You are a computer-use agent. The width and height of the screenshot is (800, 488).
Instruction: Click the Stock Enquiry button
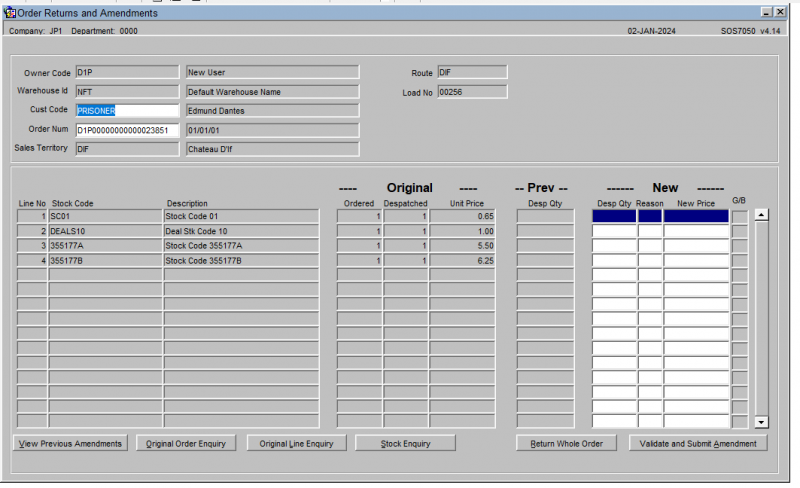tap(405, 444)
